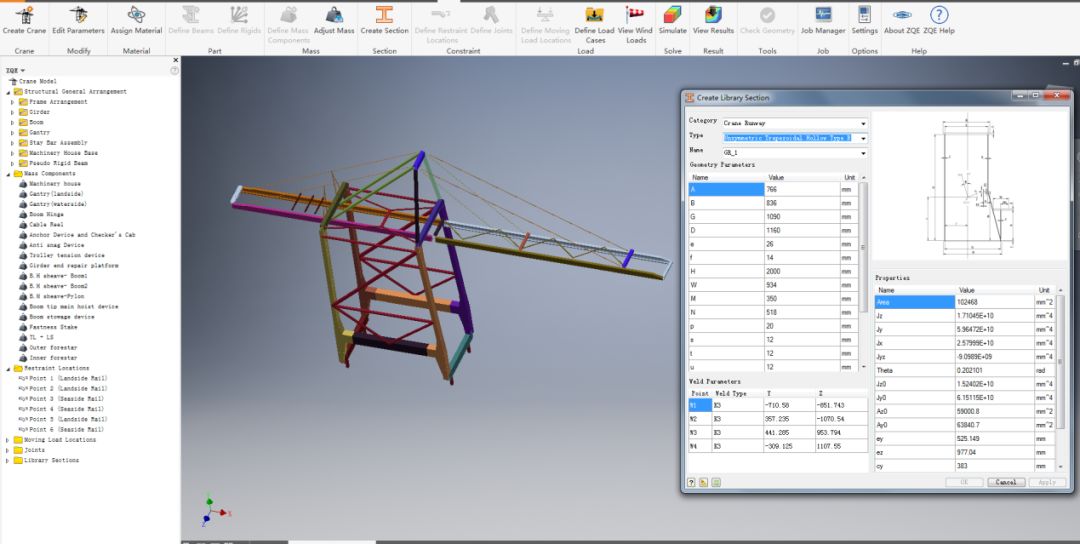This screenshot has height=544, width=1080.
Task: Open the section Type dropdown
Action: (862, 138)
